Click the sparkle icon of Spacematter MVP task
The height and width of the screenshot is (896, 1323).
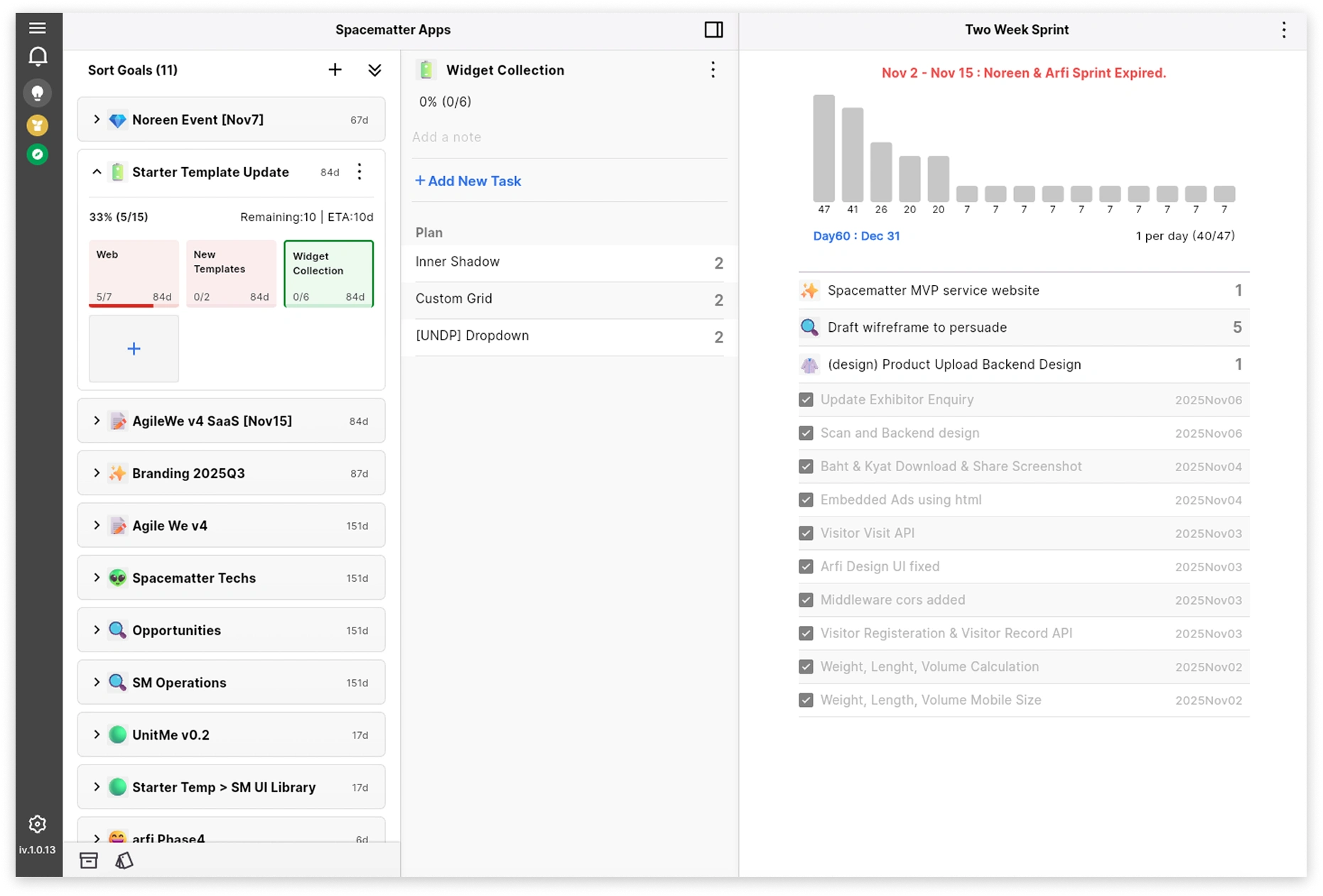point(809,291)
